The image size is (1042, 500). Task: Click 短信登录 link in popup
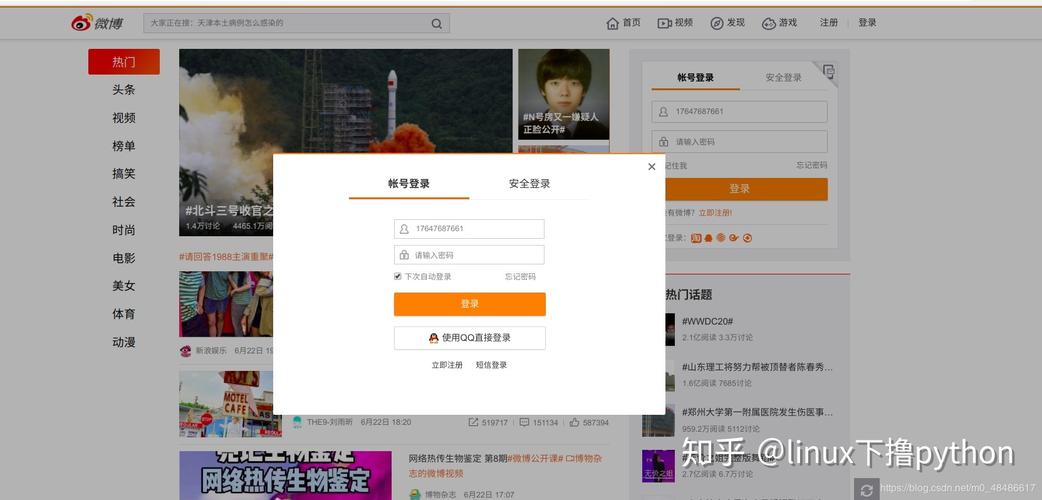491,365
